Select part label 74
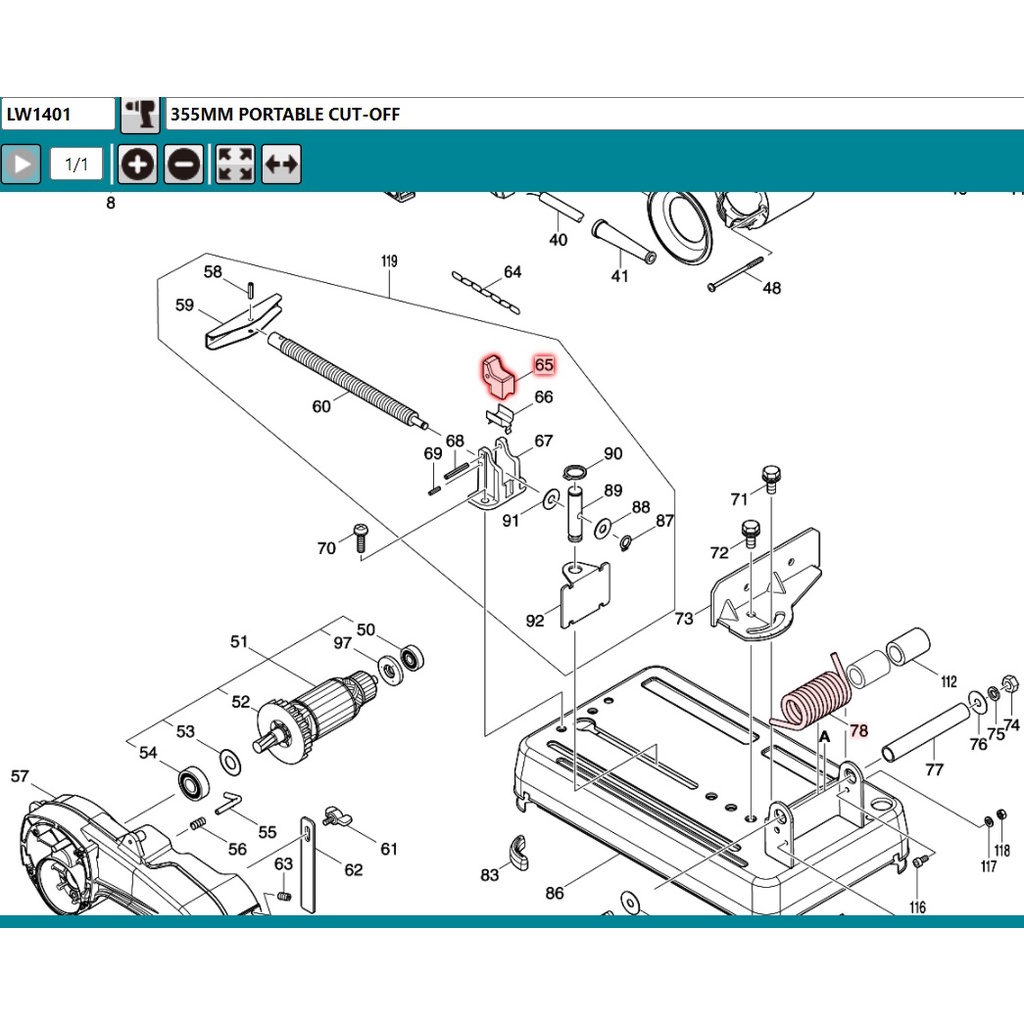 pyautogui.click(x=1012, y=724)
